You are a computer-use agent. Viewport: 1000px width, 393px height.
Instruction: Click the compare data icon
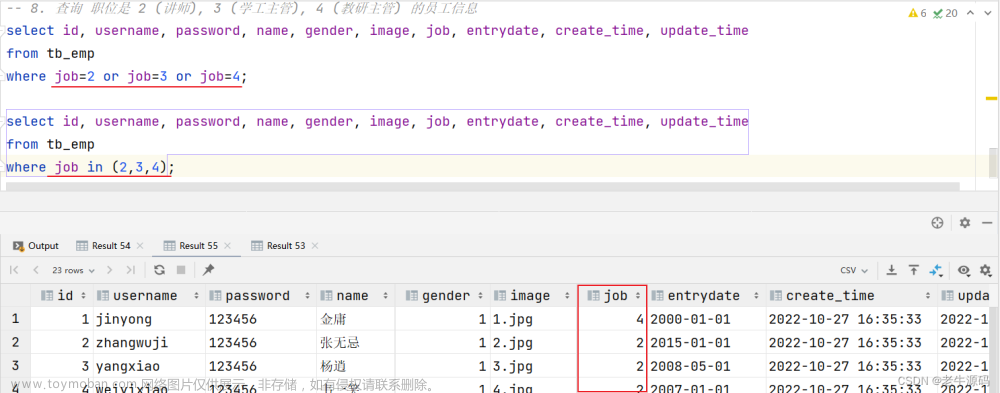[936, 270]
